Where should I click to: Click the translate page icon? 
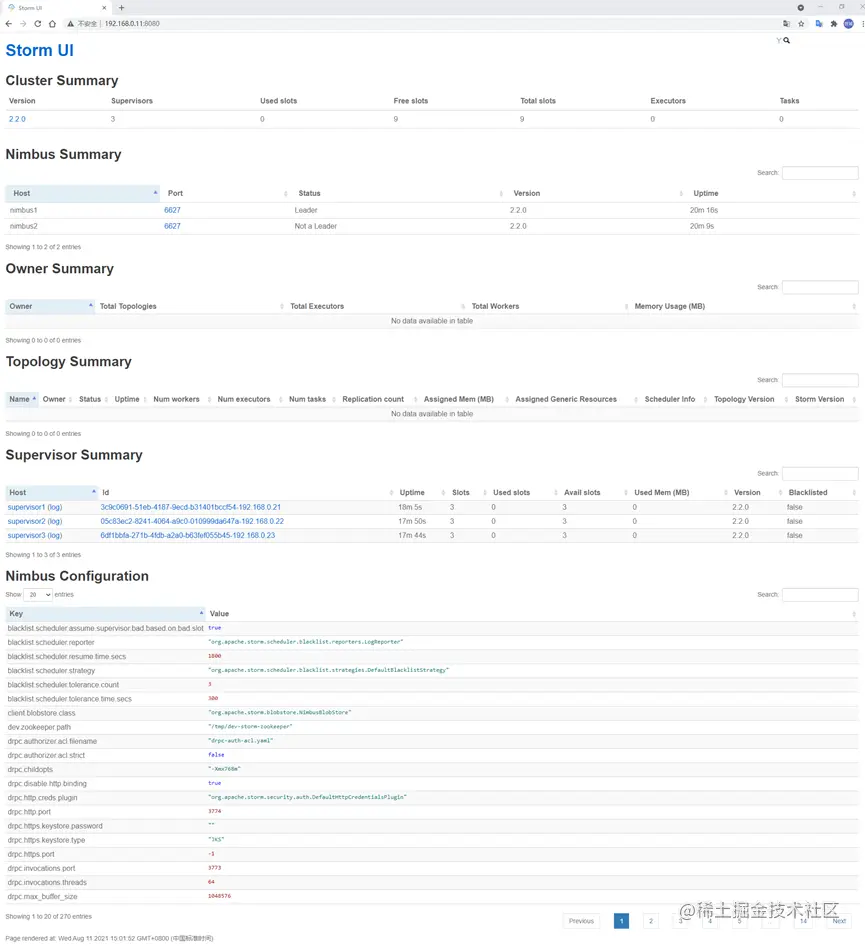[x=786, y=24]
